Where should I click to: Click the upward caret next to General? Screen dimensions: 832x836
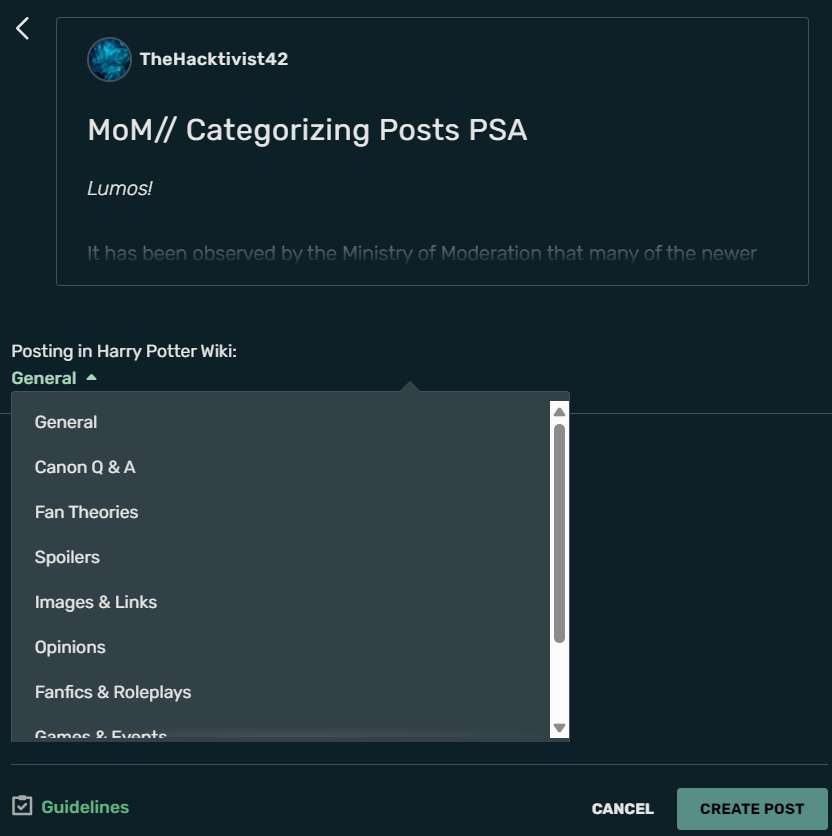coord(90,378)
